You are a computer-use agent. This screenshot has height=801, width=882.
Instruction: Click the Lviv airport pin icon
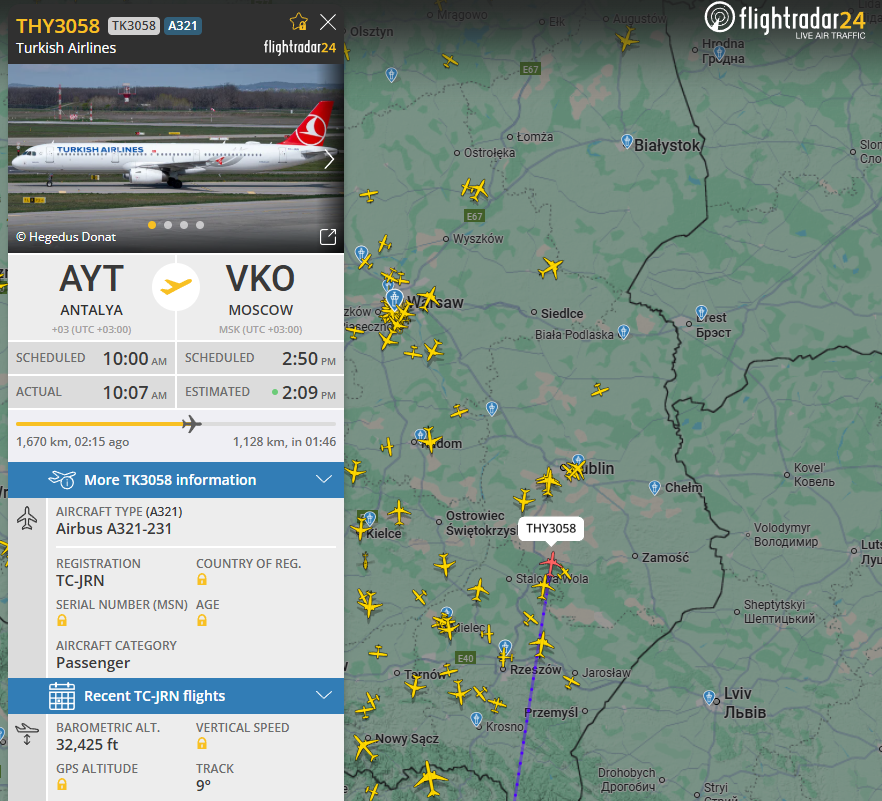coord(709,698)
